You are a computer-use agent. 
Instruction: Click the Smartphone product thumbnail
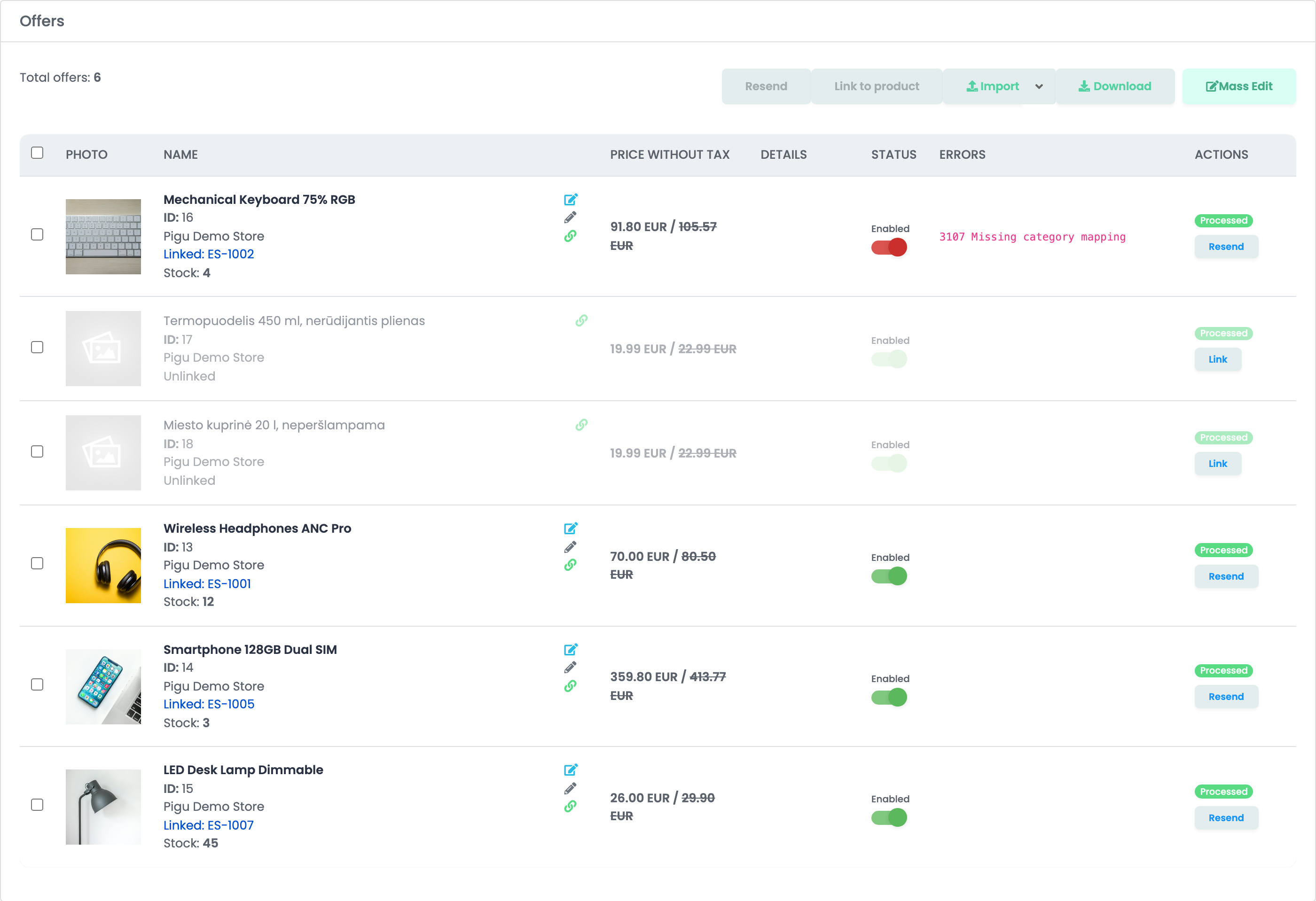click(x=103, y=686)
